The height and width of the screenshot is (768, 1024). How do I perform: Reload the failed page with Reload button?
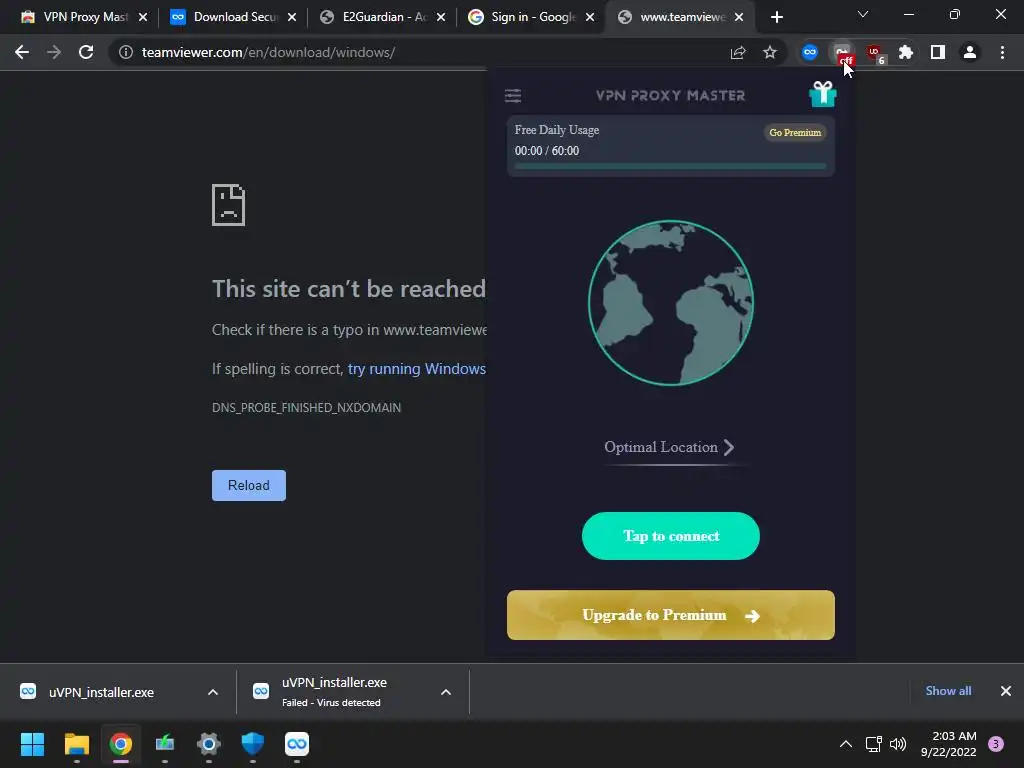249,485
